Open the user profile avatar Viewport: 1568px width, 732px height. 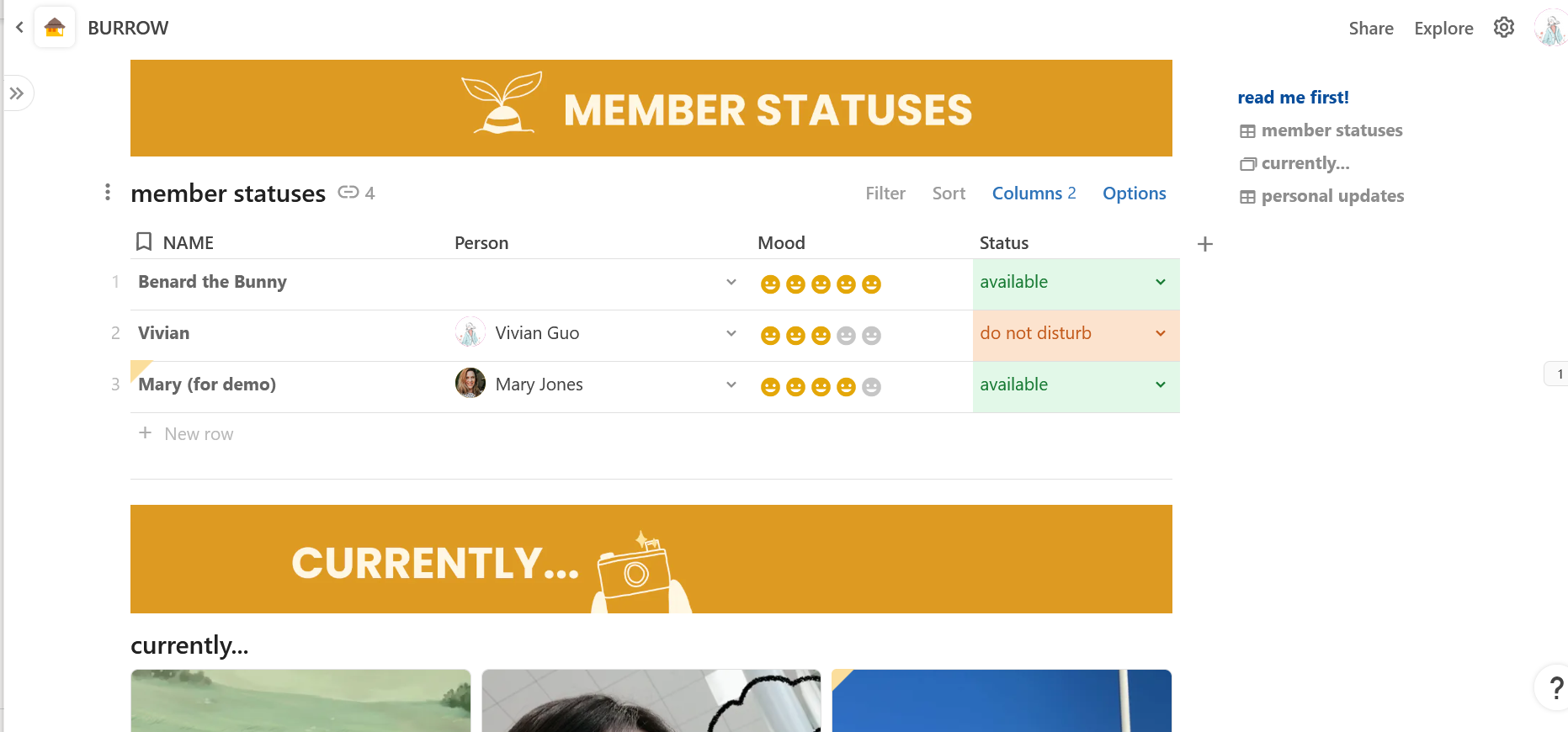[x=1550, y=28]
